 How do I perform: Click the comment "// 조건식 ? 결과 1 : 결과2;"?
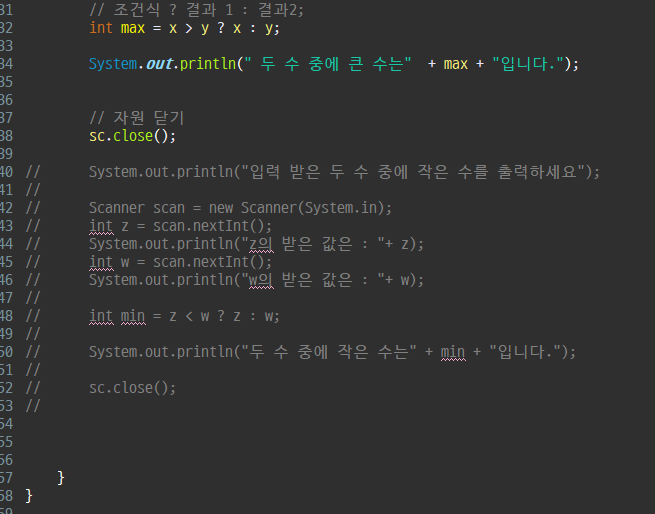tap(196, 10)
